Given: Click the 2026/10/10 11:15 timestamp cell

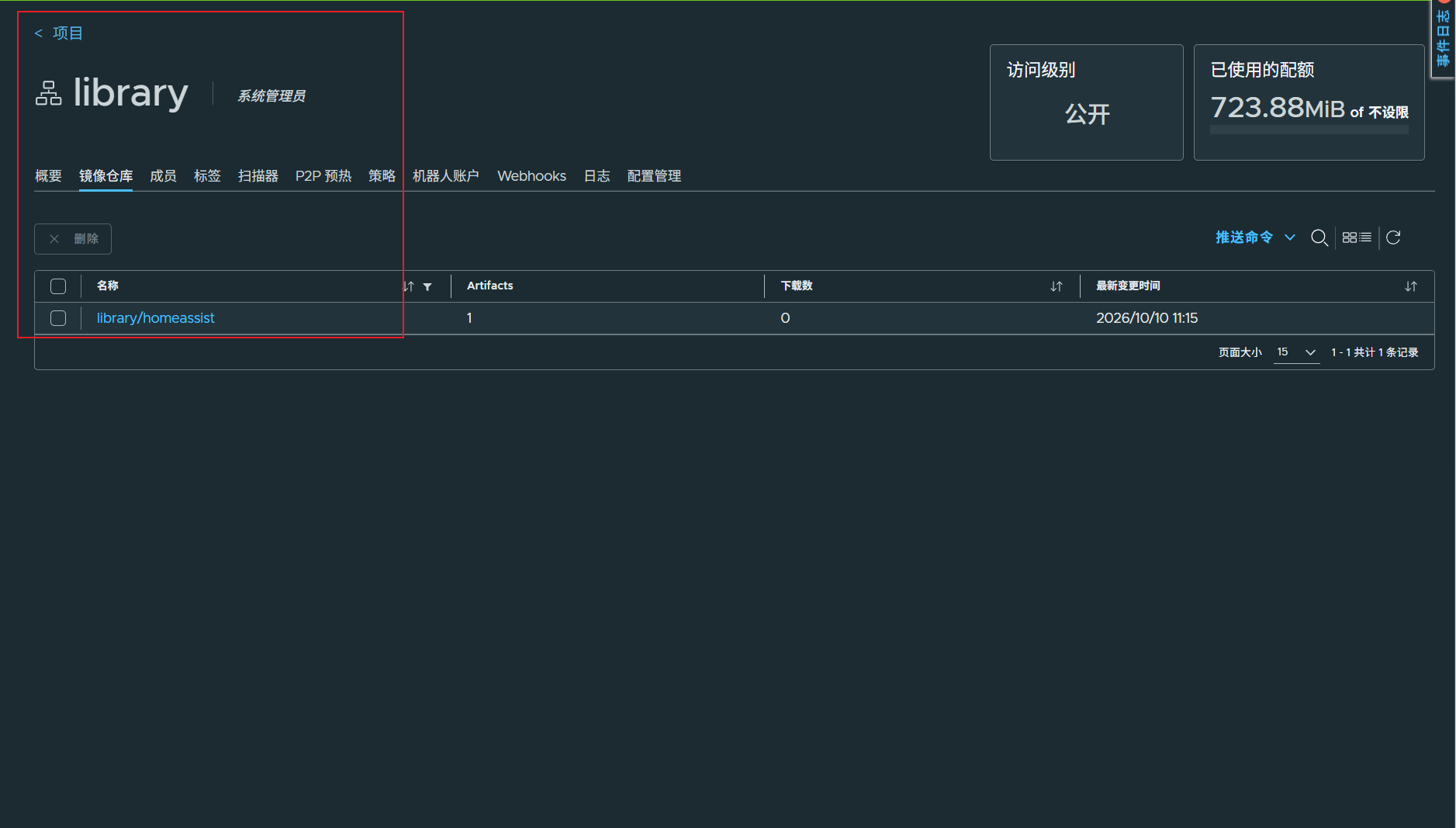Looking at the screenshot, I should click(1146, 318).
